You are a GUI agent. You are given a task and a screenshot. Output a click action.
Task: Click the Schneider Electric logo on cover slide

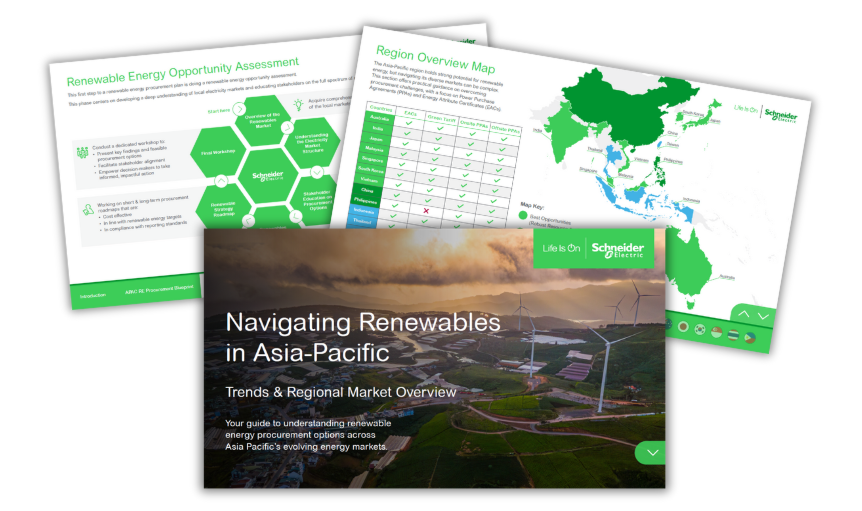coord(617,248)
